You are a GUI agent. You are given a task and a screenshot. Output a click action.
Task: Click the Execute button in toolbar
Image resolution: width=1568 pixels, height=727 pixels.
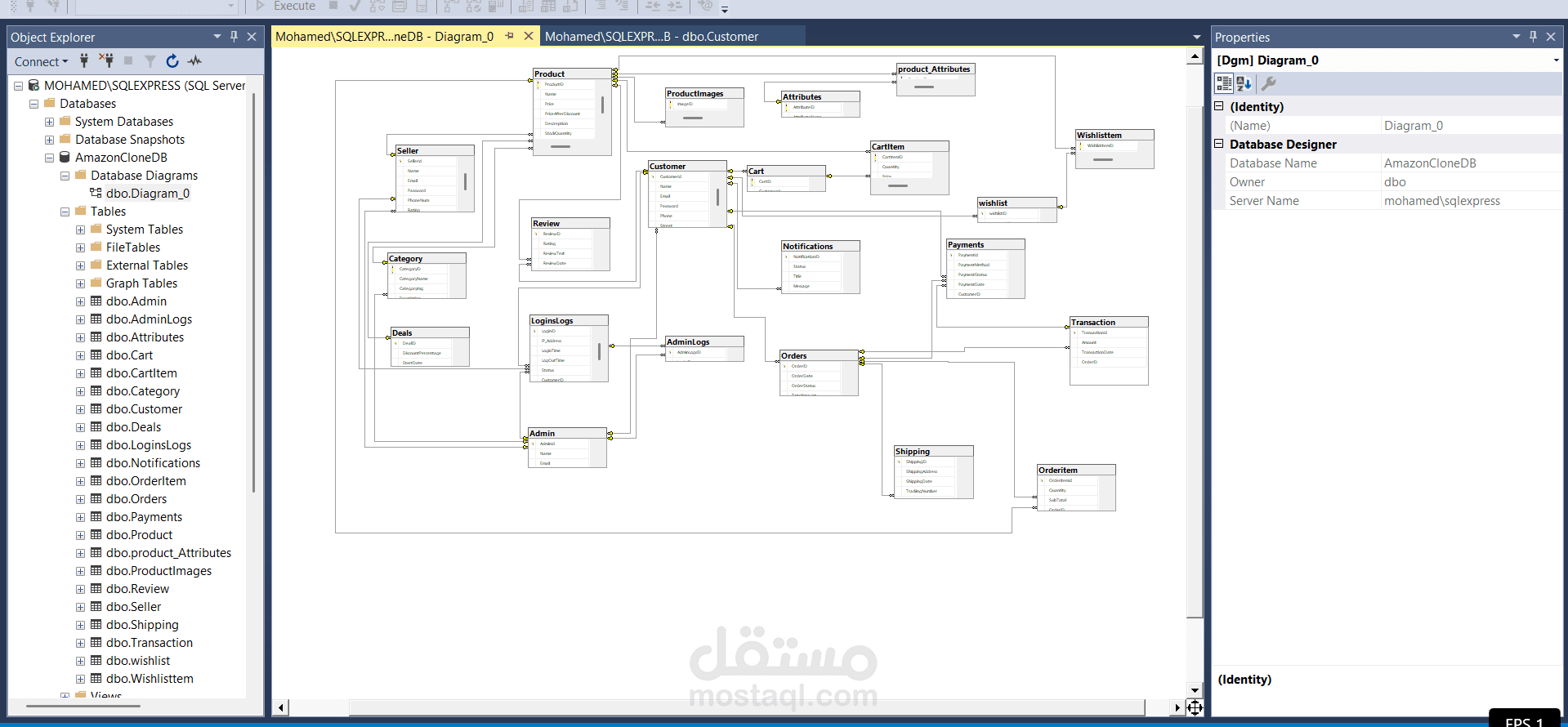[285, 6]
